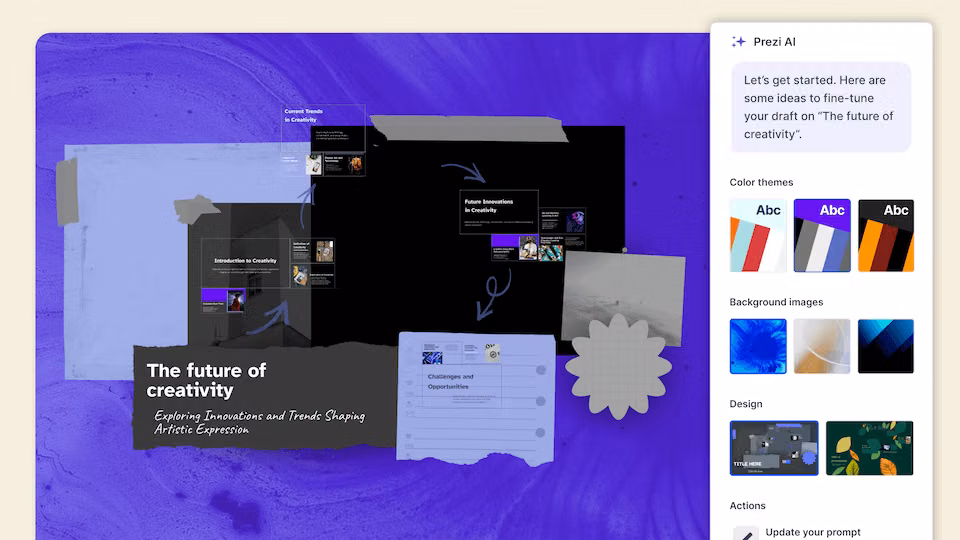Select the light blue and orange color theme

tap(758, 236)
